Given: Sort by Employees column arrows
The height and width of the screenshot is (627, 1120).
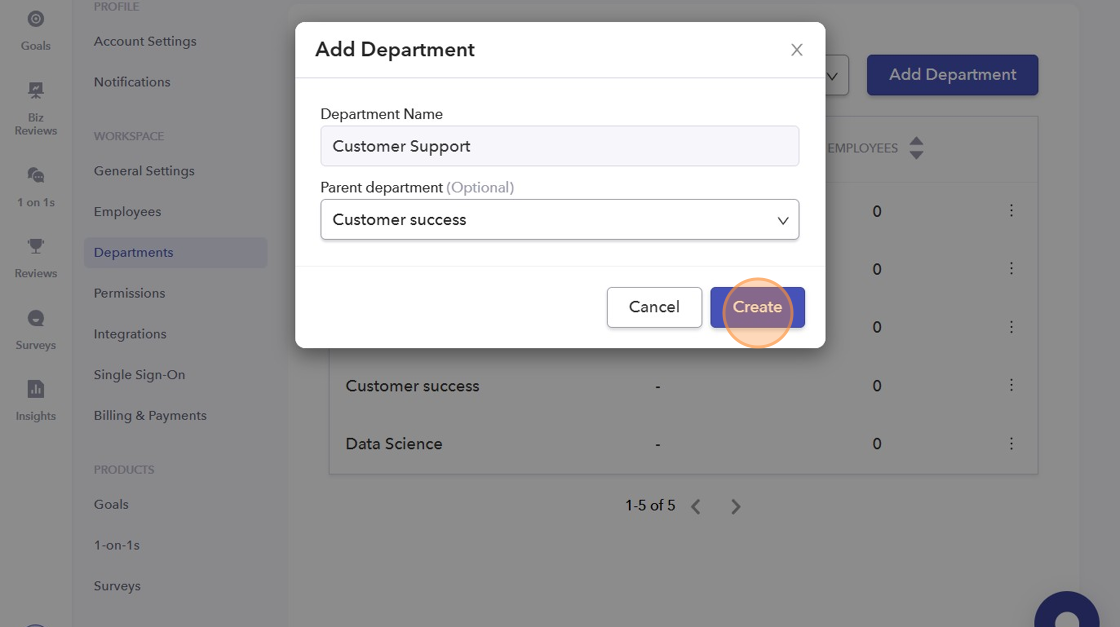Looking at the screenshot, I should pyautogui.click(x=916, y=148).
